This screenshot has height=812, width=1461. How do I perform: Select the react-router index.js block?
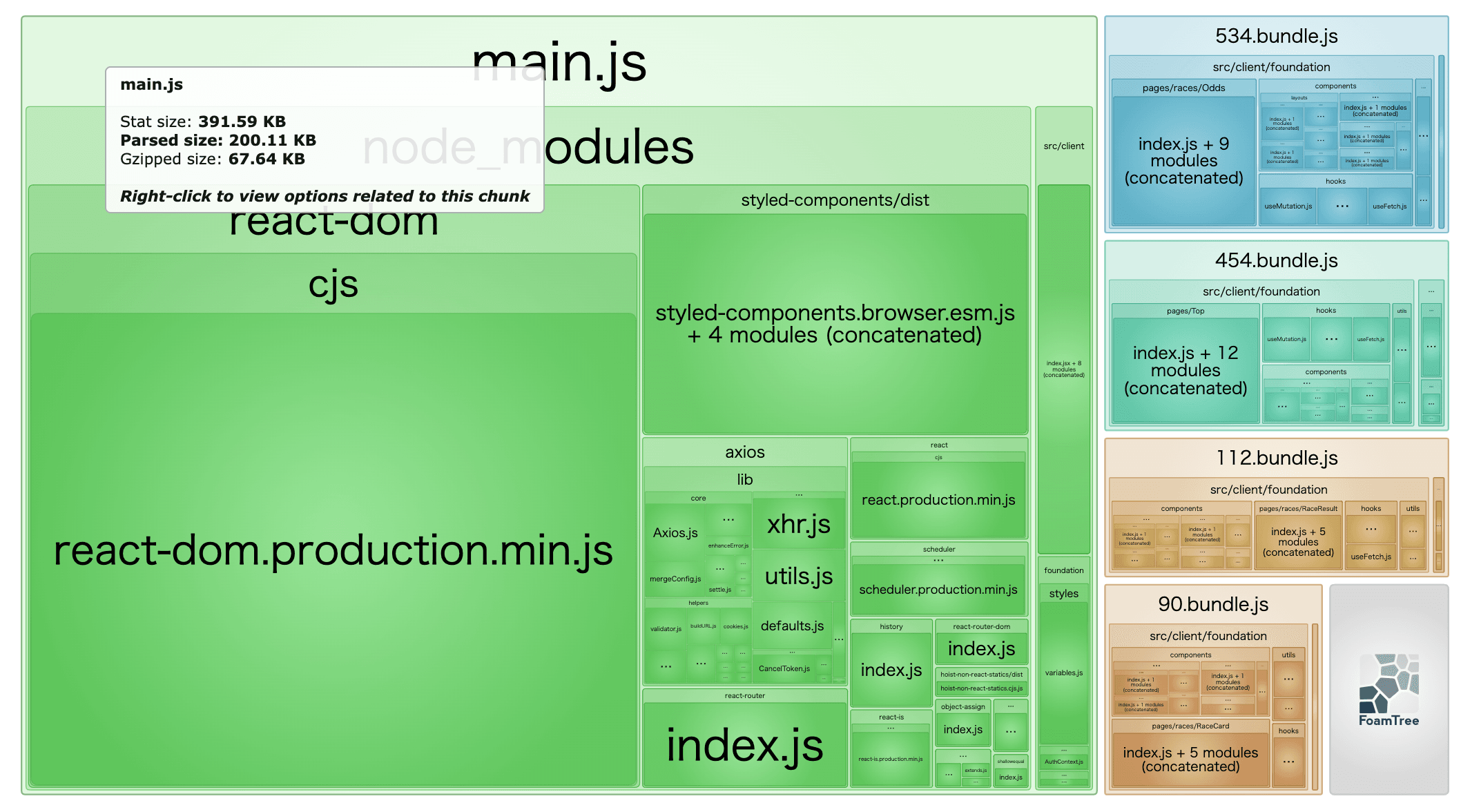pos(744,746)
